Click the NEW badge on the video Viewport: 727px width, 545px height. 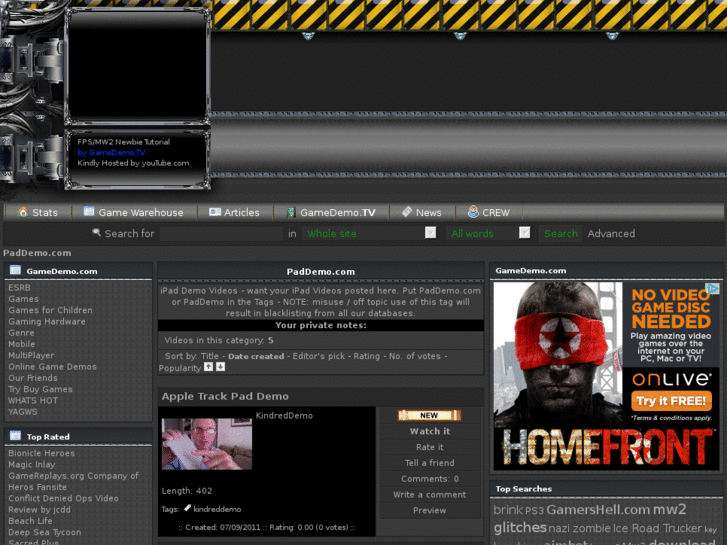coord(429,415)
